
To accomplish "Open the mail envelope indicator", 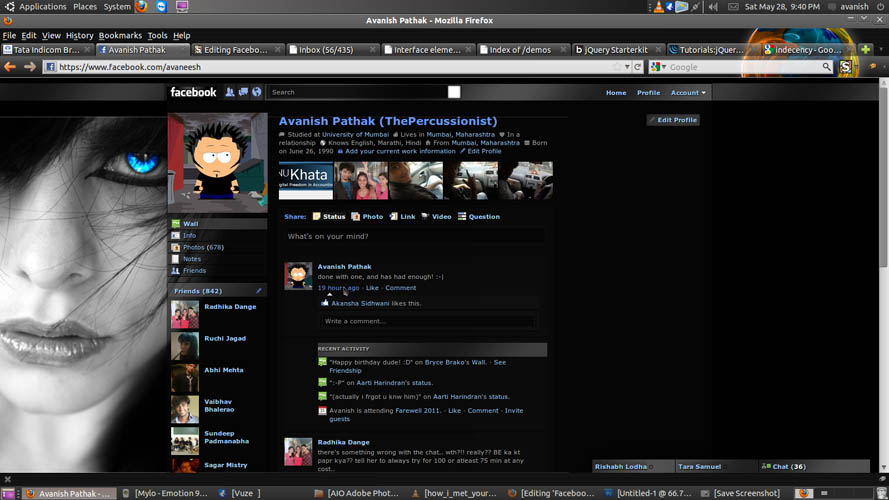I will click(x=733, y=7).
